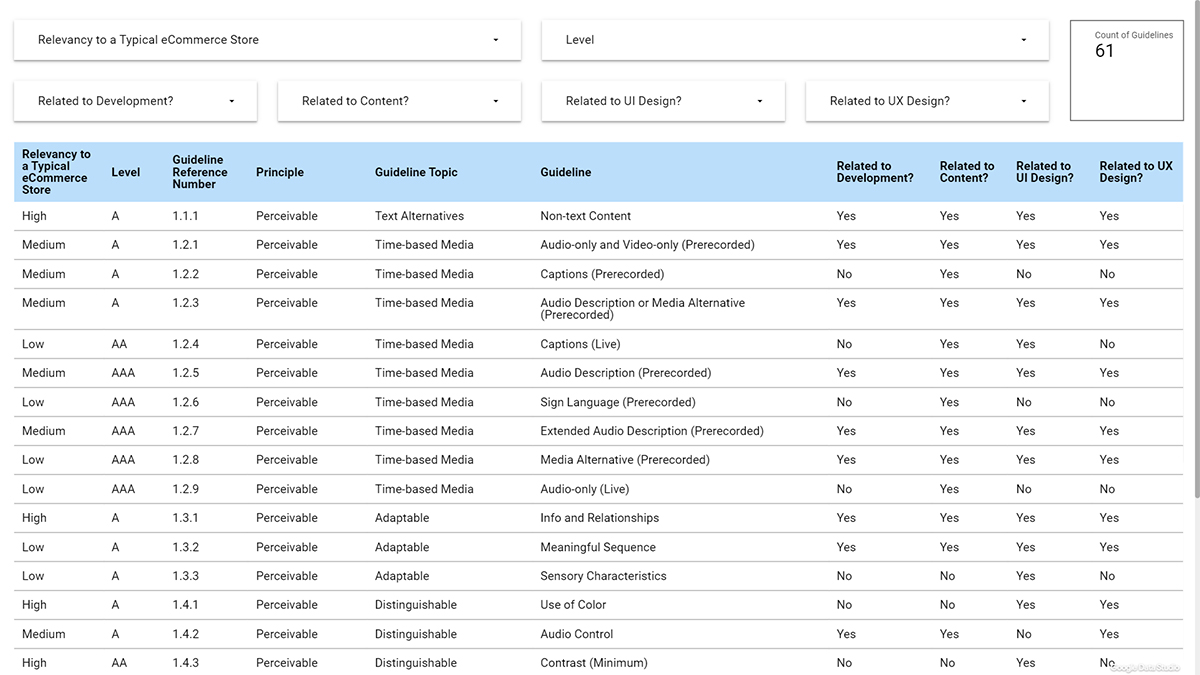Click 'Distinguishable' topic in row 1.4.1
Image resolution: width=1200 pixels, height=675 pixels.
416,605
